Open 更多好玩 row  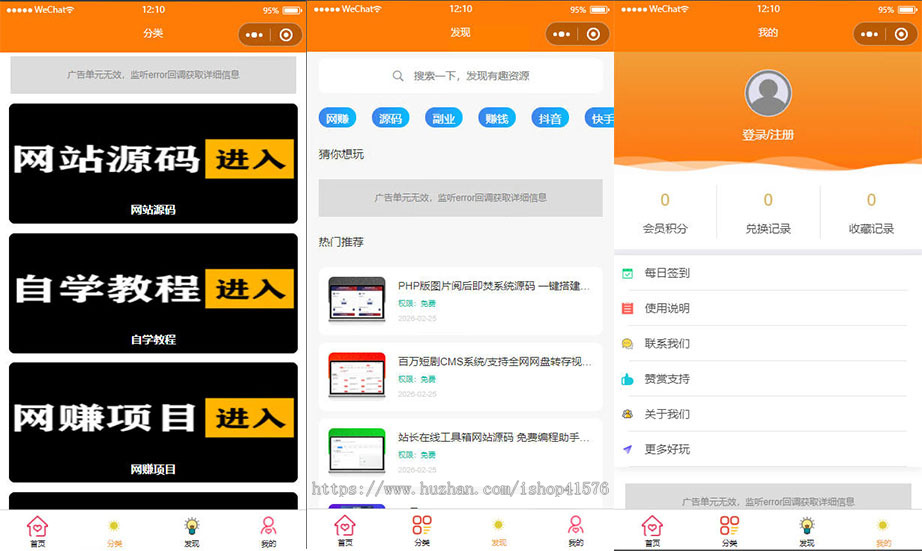click(x=768, y=449)
